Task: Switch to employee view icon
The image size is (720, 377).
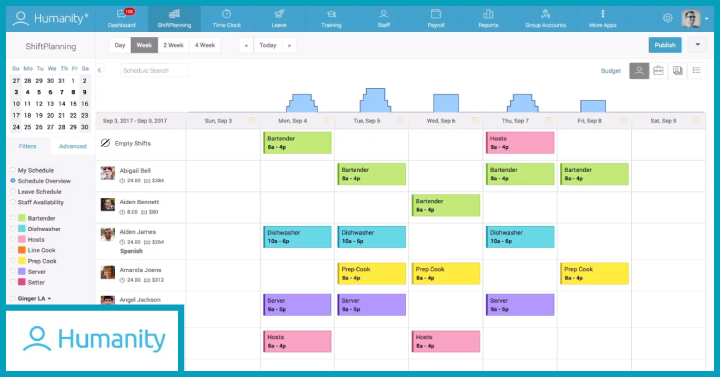Action: [x=639, y=71]
